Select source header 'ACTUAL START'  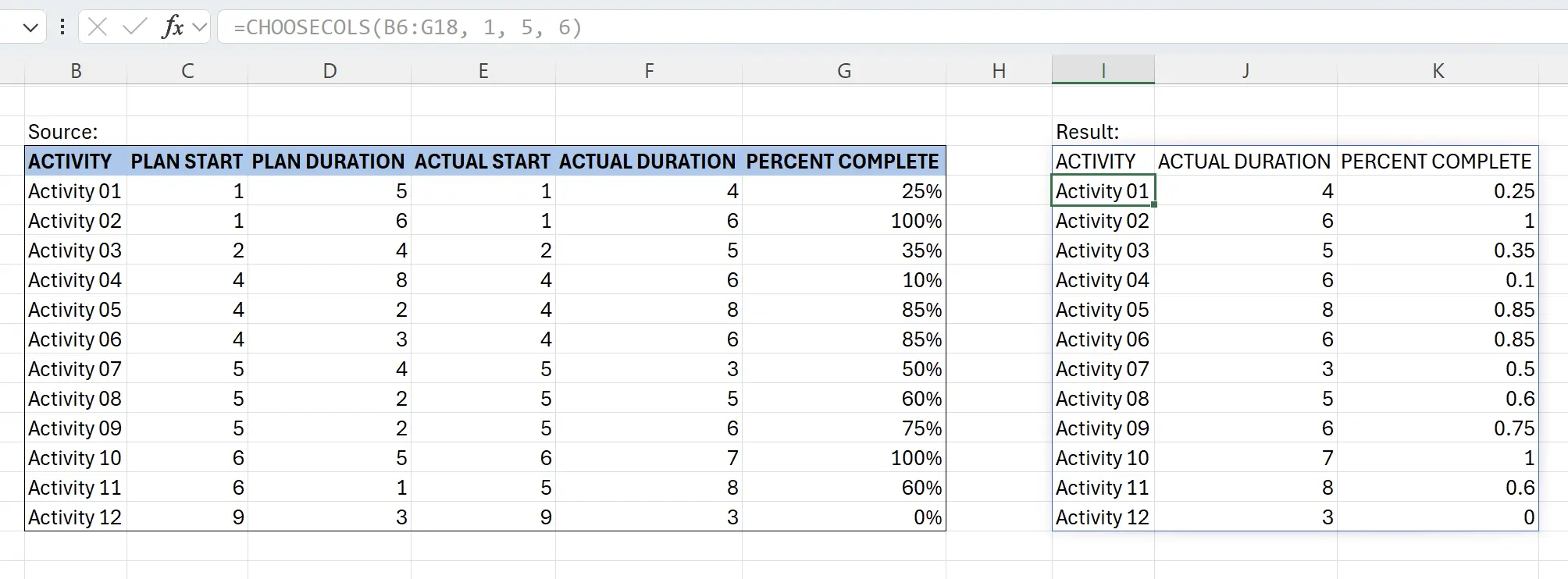pyautogui.click(x=483, y=161)
